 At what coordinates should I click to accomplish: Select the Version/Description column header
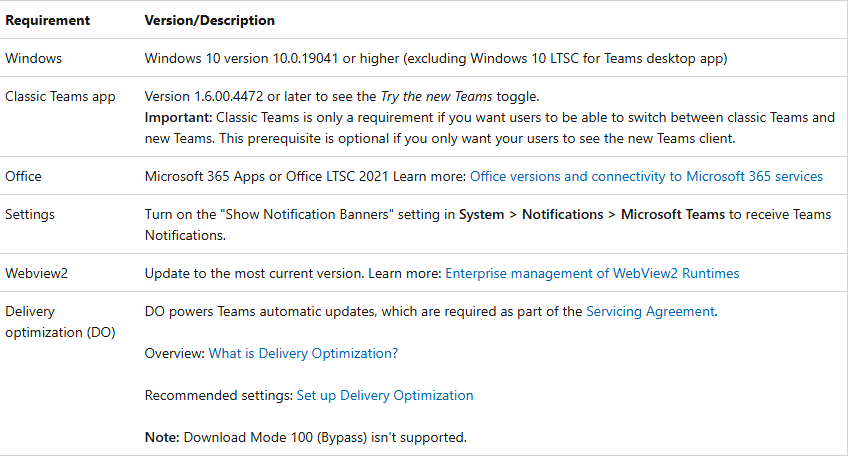pyautogui.click(x=209, y=21)
